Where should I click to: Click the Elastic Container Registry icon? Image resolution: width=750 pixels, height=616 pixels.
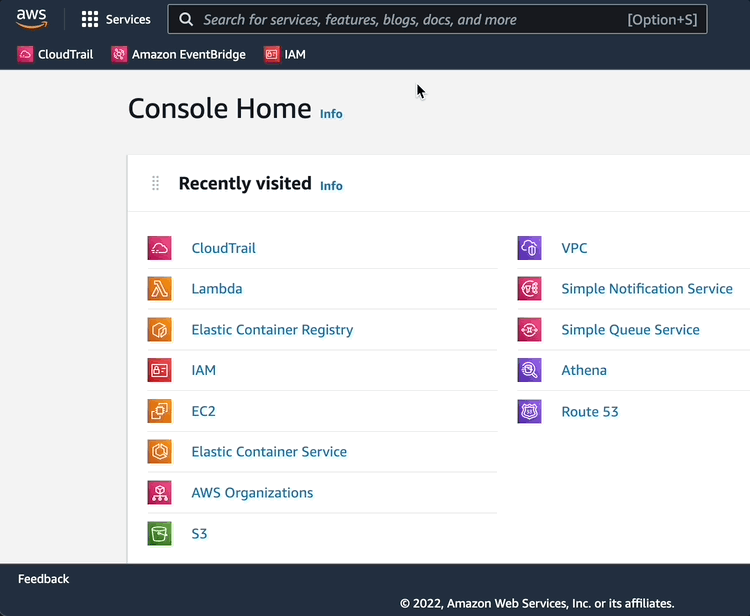pyautogui.click(x=159, y=330)
